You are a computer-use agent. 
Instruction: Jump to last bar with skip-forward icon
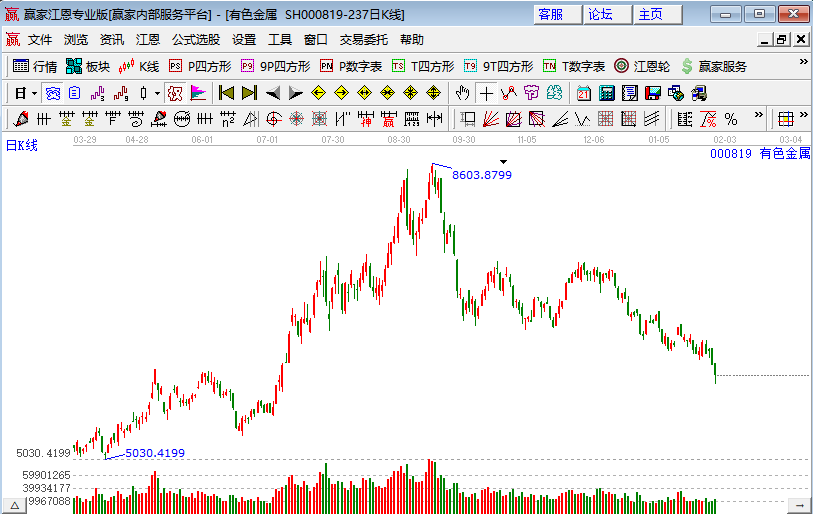pyautogui.click(x=249, y=93)
